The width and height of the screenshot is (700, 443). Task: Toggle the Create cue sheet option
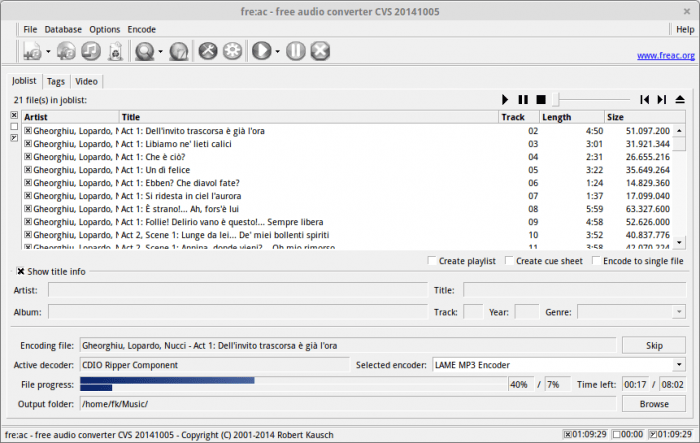(x=510, y=261)
